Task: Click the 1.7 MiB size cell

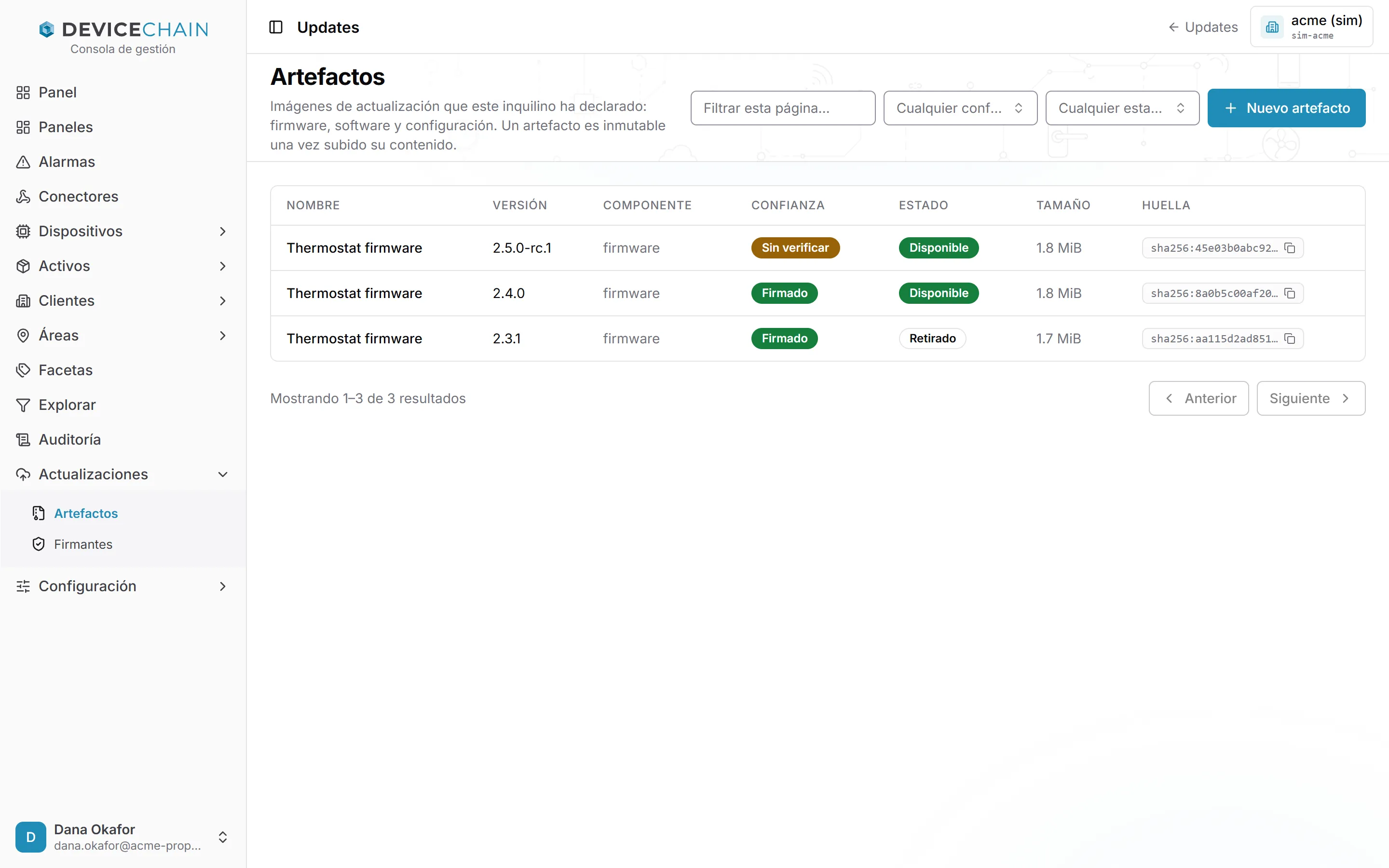Action: [x=1059, y=339]
